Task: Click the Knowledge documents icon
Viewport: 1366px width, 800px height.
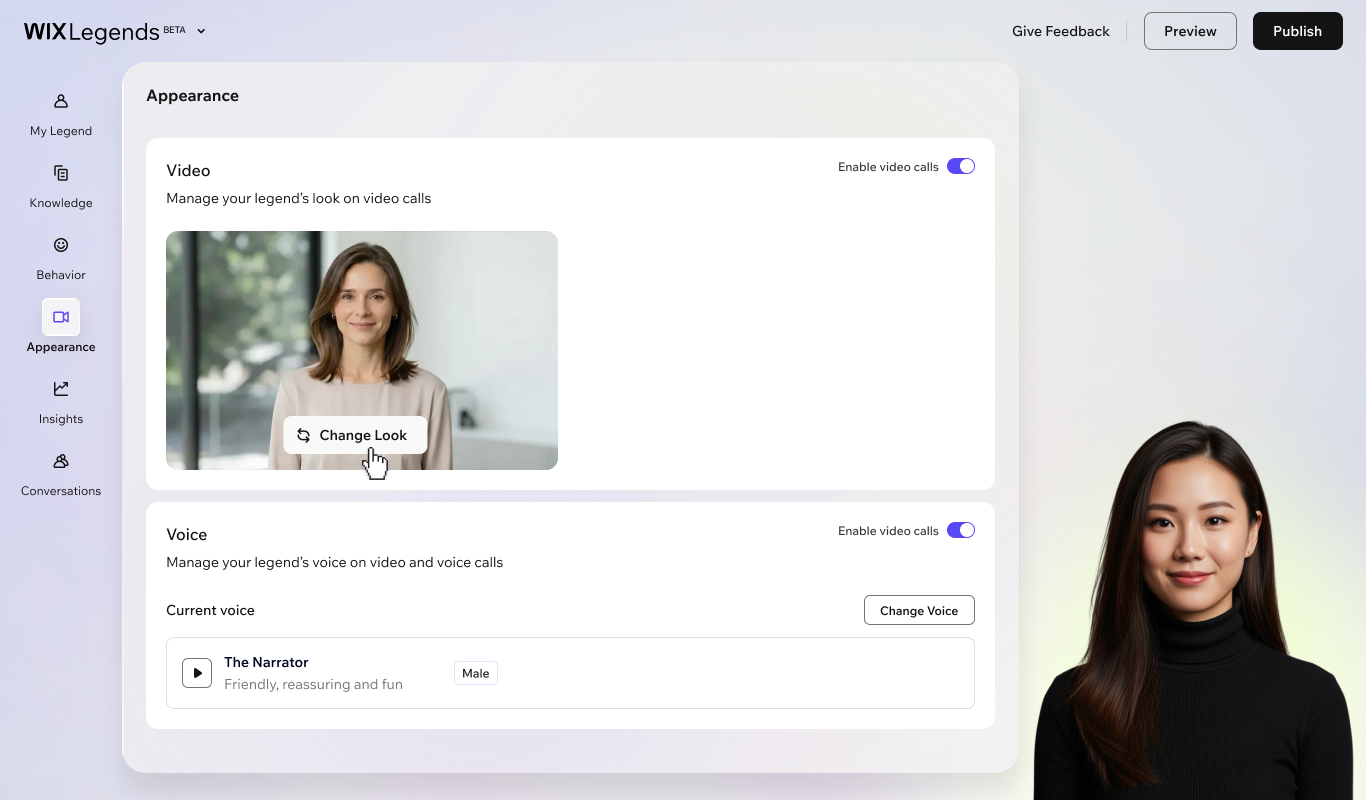Action: click(x=61, y=173)
